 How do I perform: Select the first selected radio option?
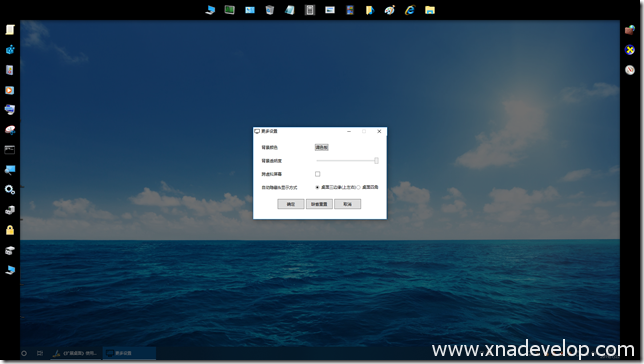tap(317, 187)
